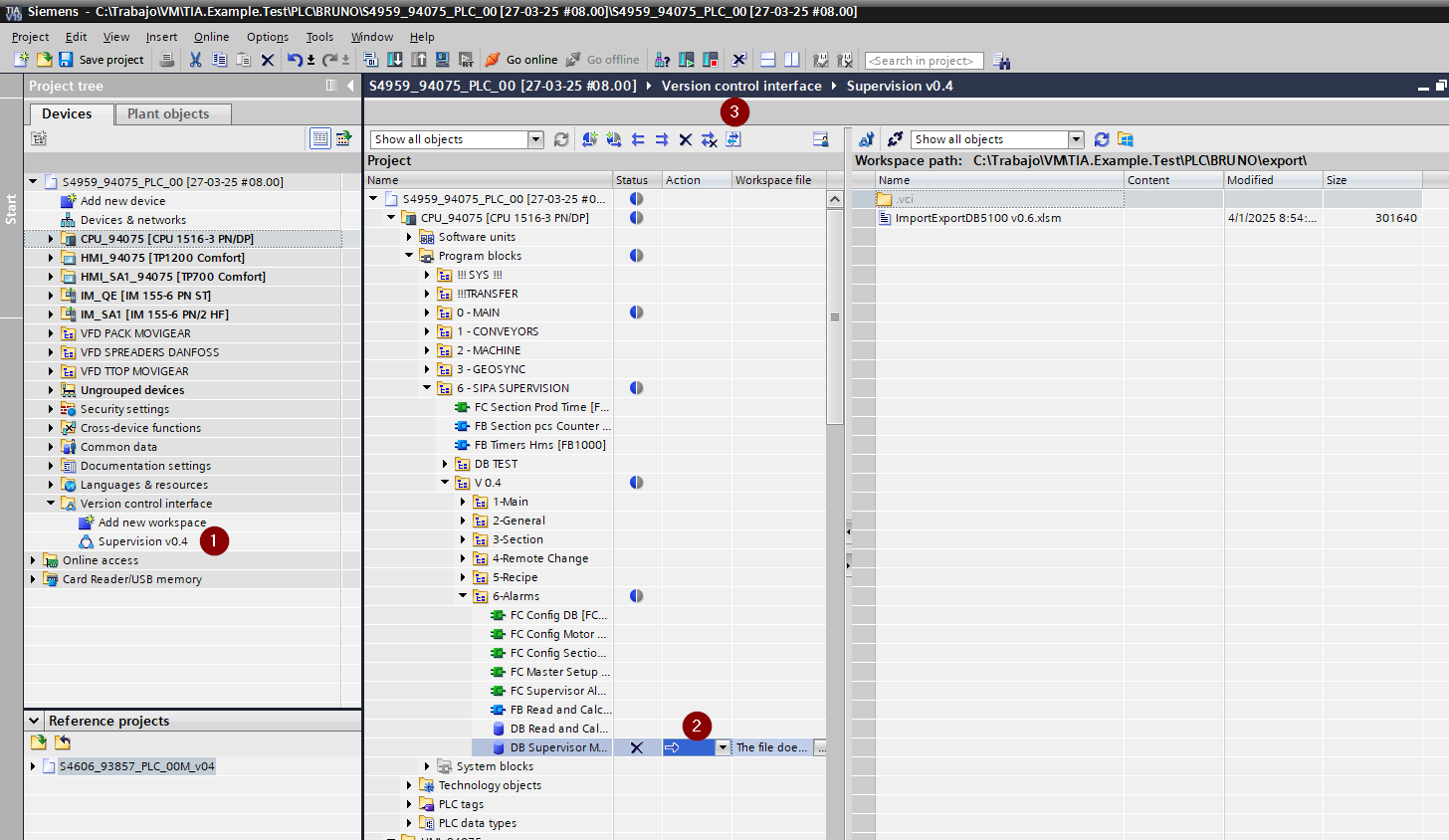The width and height of the screenshot is (1449, 840).
Task: Open Action dropdown for DB Supervisor row
Action: (x=723, y=747)
